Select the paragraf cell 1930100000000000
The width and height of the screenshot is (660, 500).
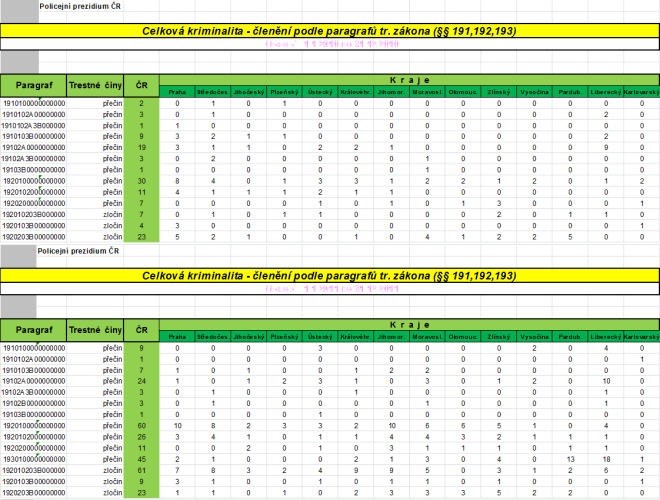[33, 457]
